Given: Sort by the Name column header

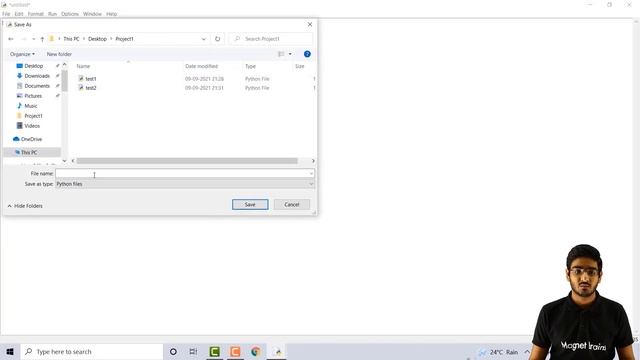Looking at the screenshot, I should pyautogui.click(x=83, y=66).
